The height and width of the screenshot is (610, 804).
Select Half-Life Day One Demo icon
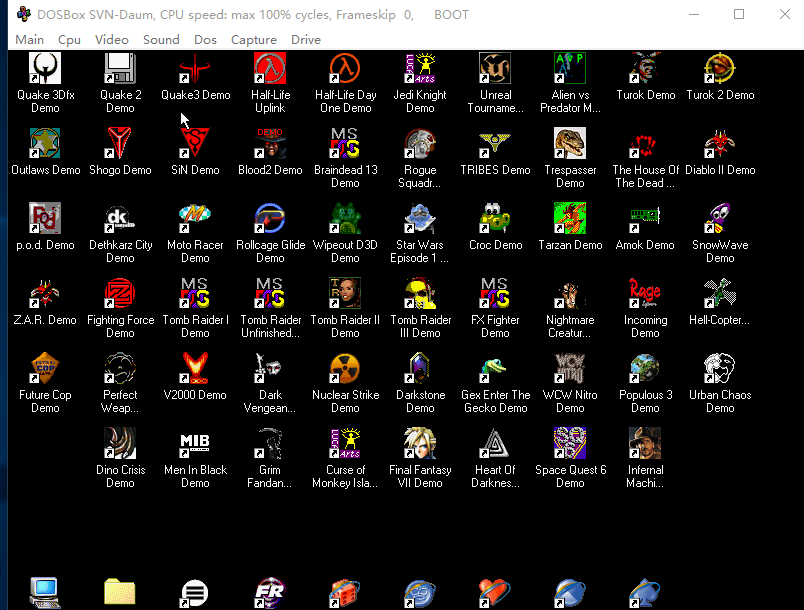pyautogui.click(x=345, y=68)
